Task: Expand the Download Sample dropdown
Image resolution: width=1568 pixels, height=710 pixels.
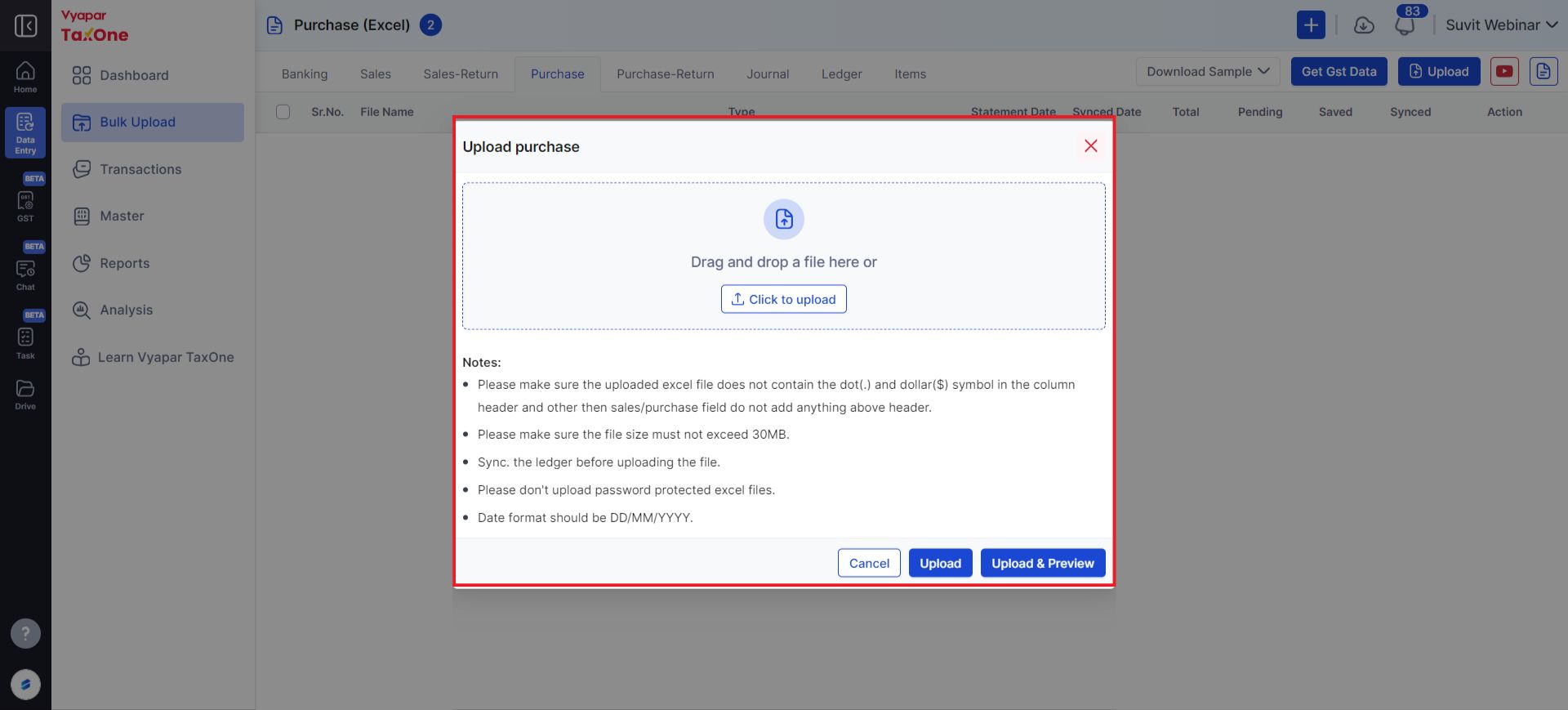Action: coord(1207,71)
